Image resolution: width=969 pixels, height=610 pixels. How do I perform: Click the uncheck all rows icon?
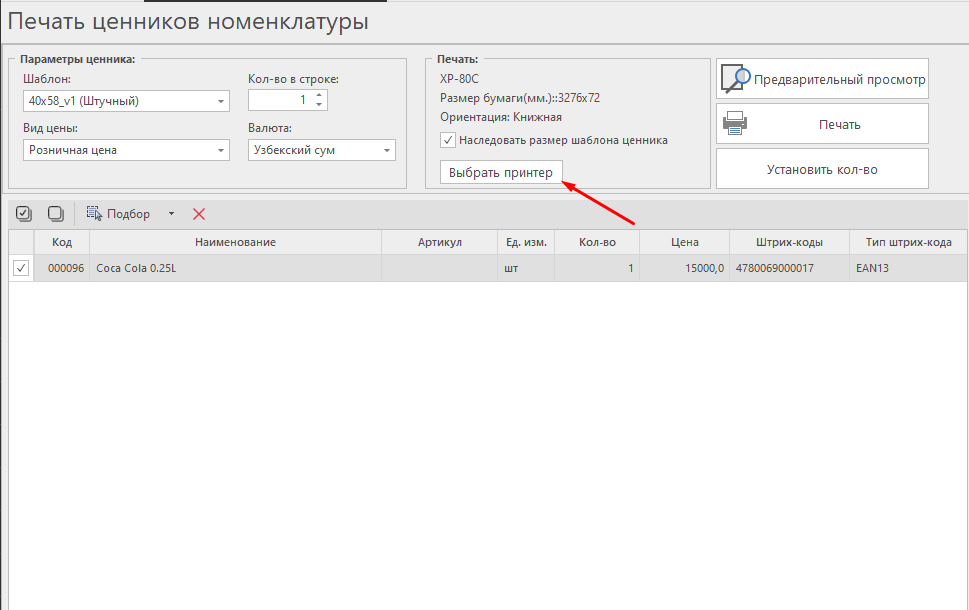tap(56, 213)
